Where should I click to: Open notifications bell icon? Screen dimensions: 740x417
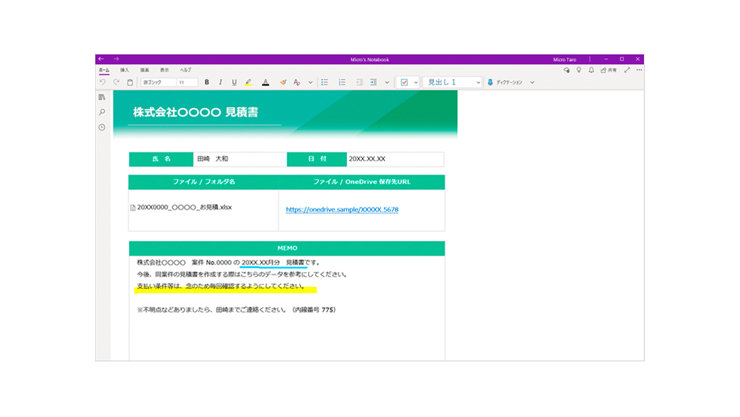pyautogui.click(x=591, y=70)
